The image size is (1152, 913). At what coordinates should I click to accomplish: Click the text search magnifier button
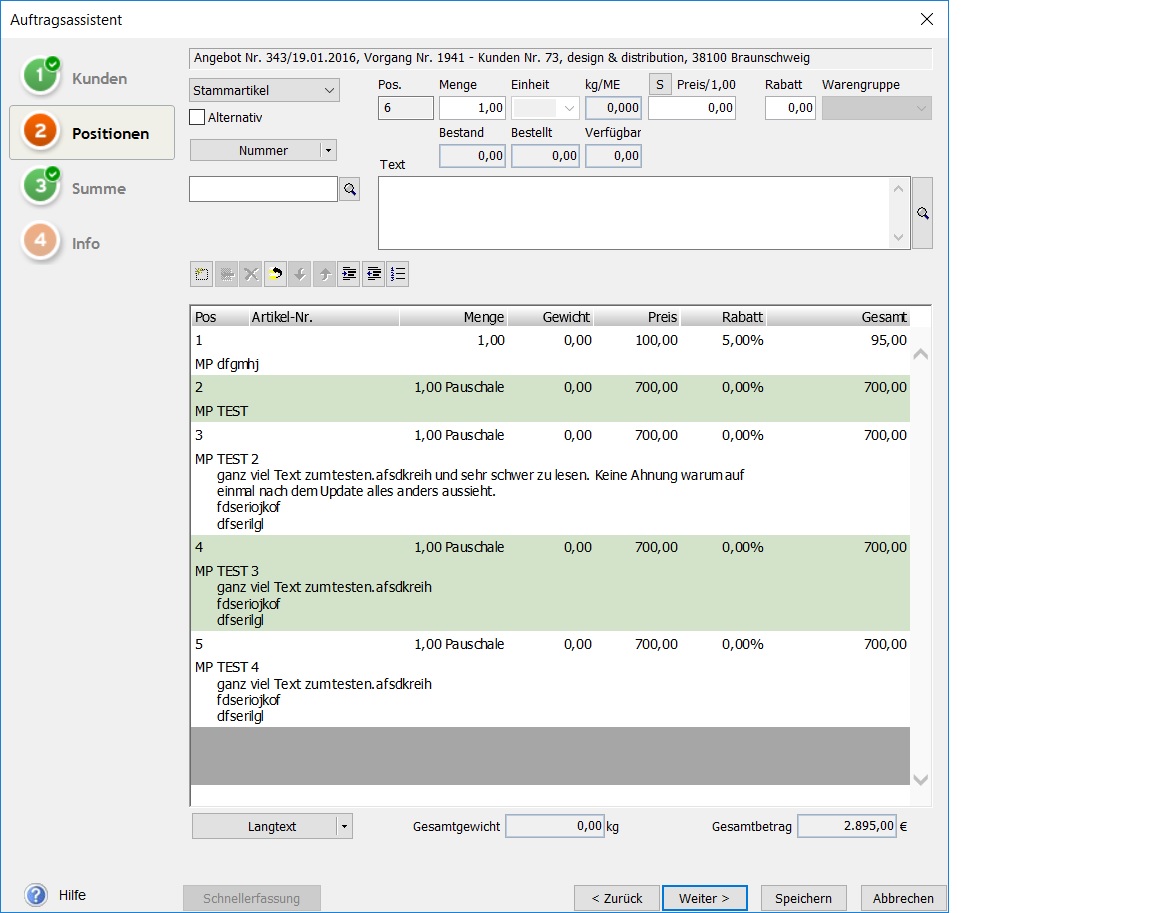point(923,213)
